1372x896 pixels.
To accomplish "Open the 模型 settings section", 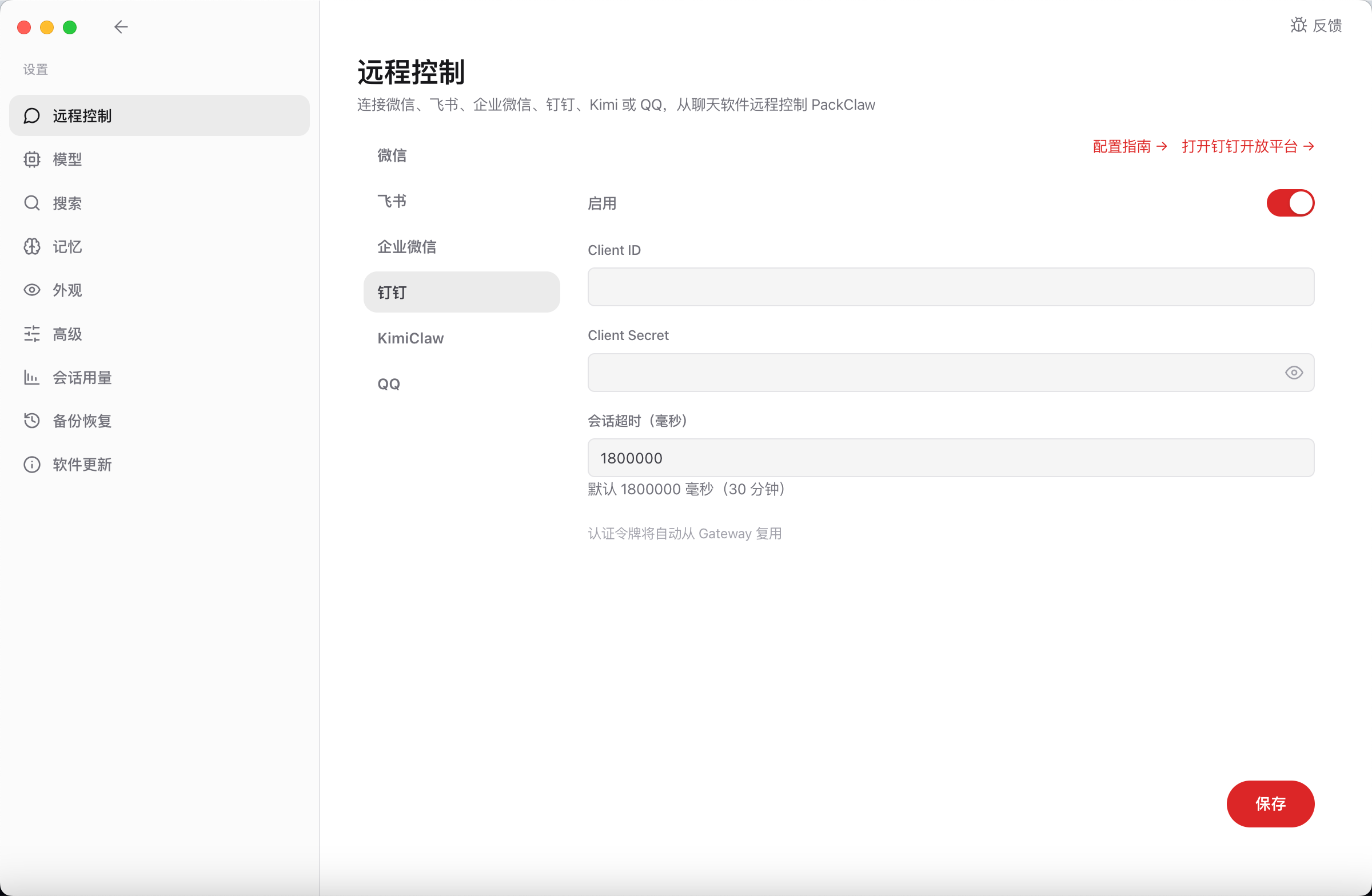I will coord(159,159).
